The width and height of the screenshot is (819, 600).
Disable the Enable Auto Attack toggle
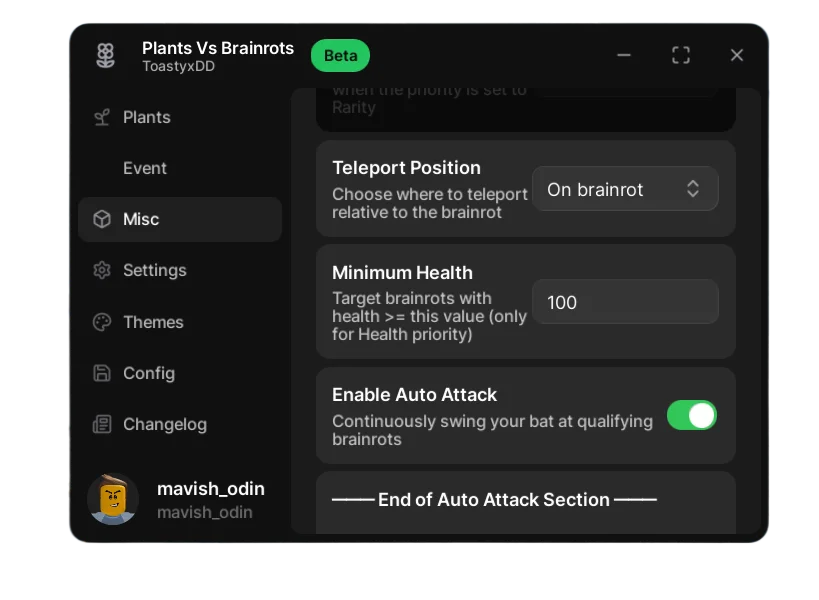pyautogui.click(x=692, y=415)
